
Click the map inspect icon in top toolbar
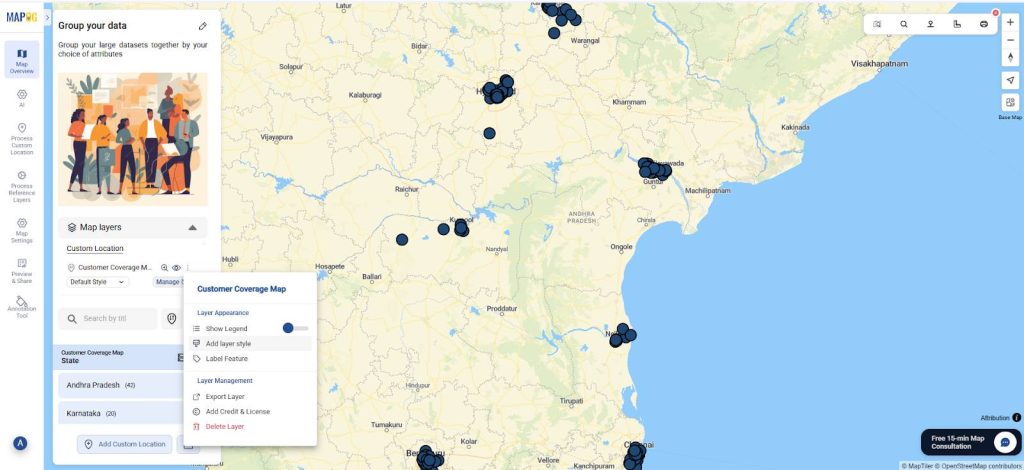(877, 24)
